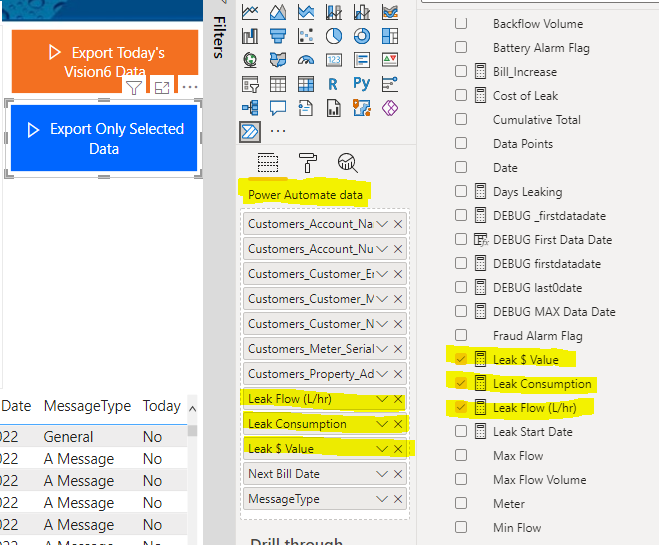Select the Python visual
Image resolution: width=659 pixels, height=545 pixels.
(x=362, y=84)
